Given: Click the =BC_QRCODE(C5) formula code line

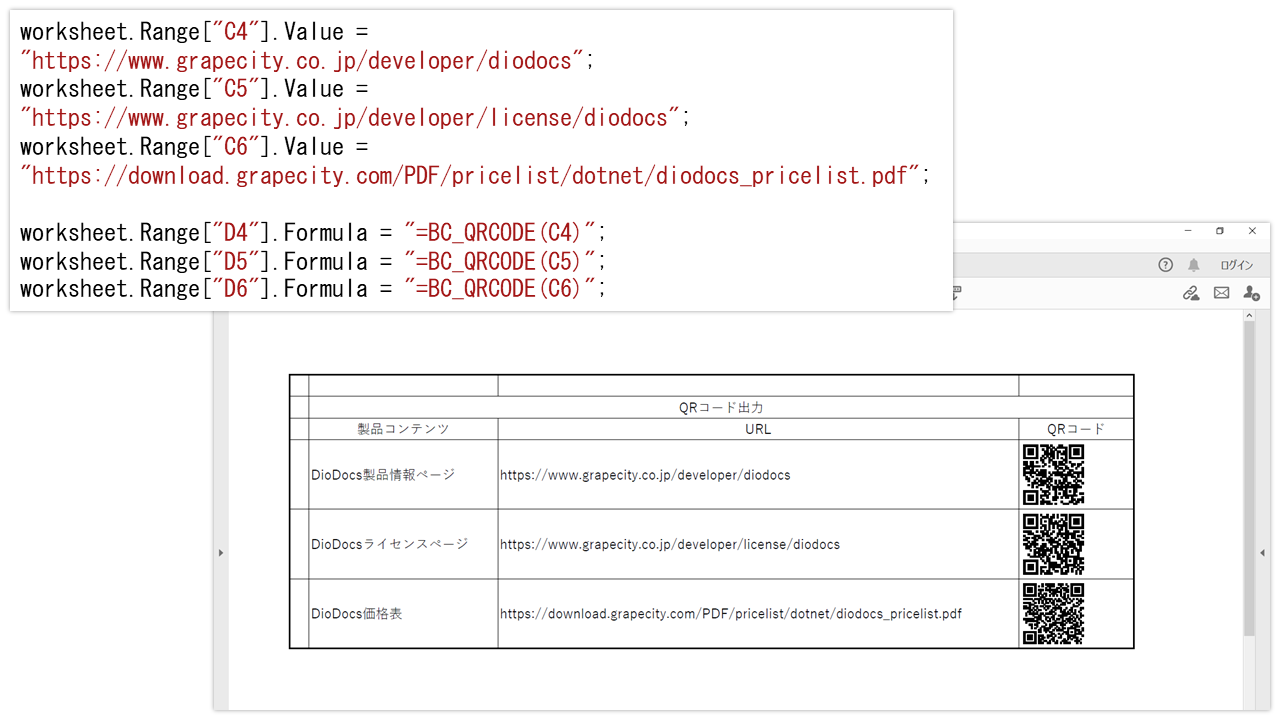Looking at the screenshot, I should (x=313, y=262).
